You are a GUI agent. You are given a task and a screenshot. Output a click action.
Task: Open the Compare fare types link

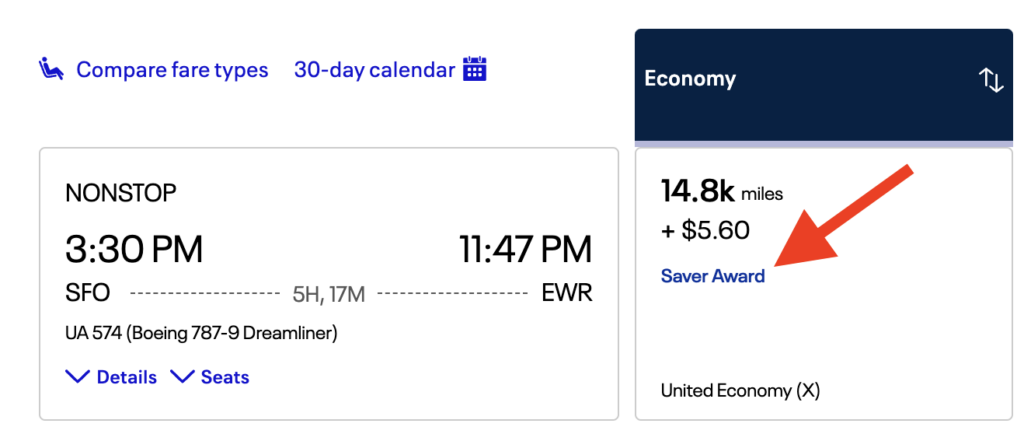point(172,70)
